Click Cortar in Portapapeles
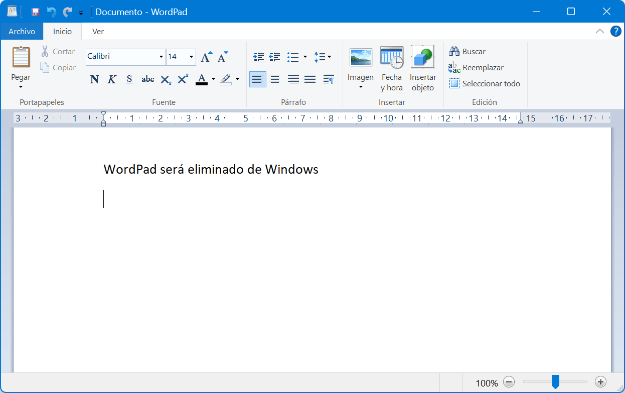The height and width of the screenshot is (393, 625). click(58, 51)
